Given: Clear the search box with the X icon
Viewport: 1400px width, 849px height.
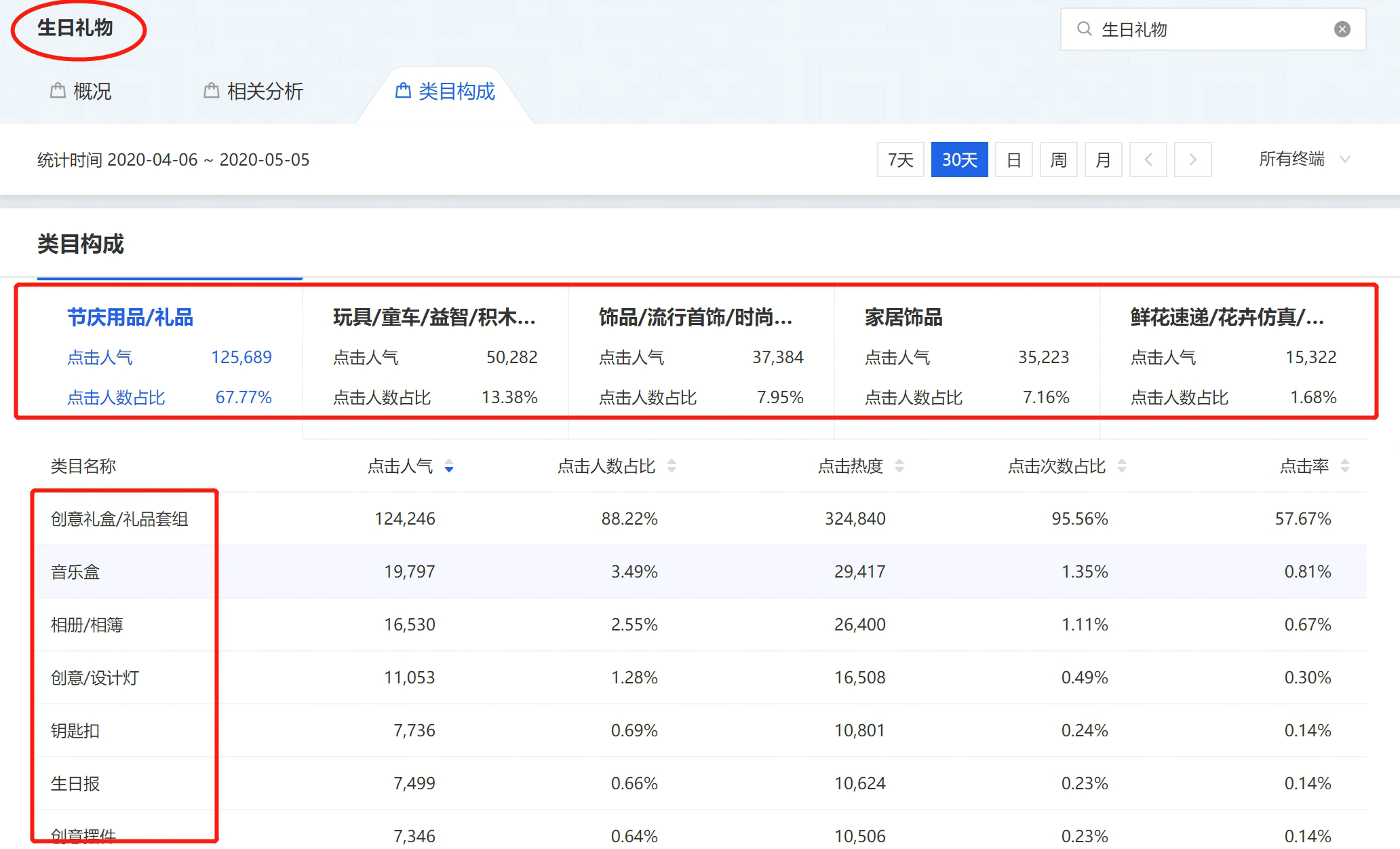Looking at the screenshot, I should click(1342, 29).
